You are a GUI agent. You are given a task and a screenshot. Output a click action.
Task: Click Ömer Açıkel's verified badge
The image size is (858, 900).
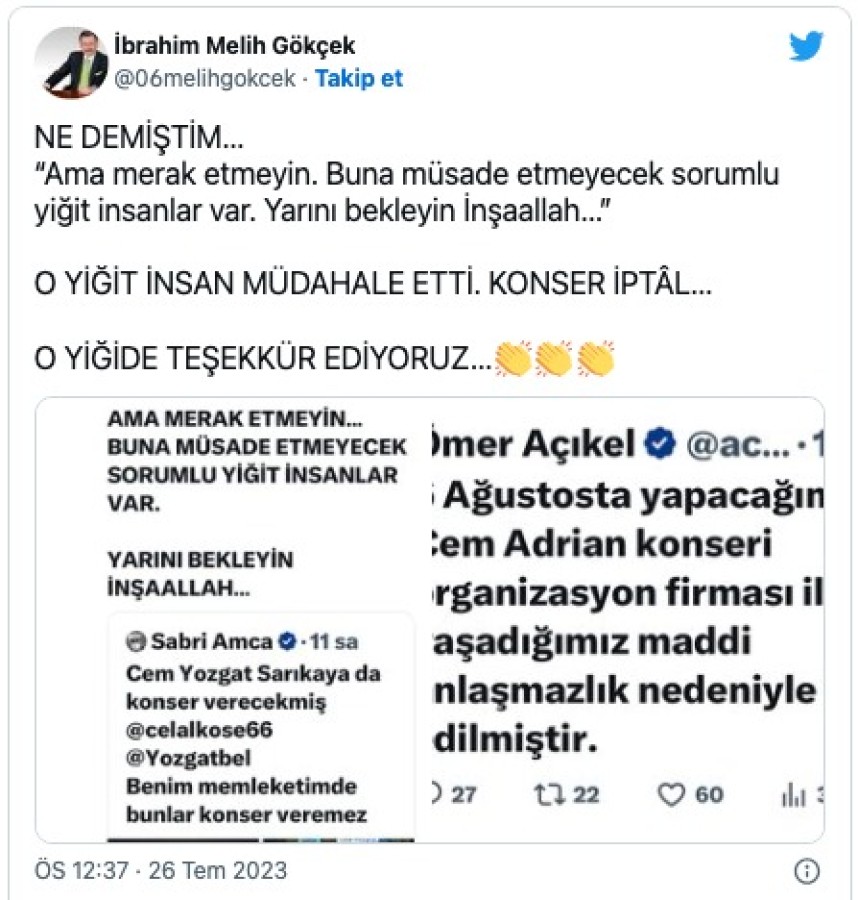(661, 444)
